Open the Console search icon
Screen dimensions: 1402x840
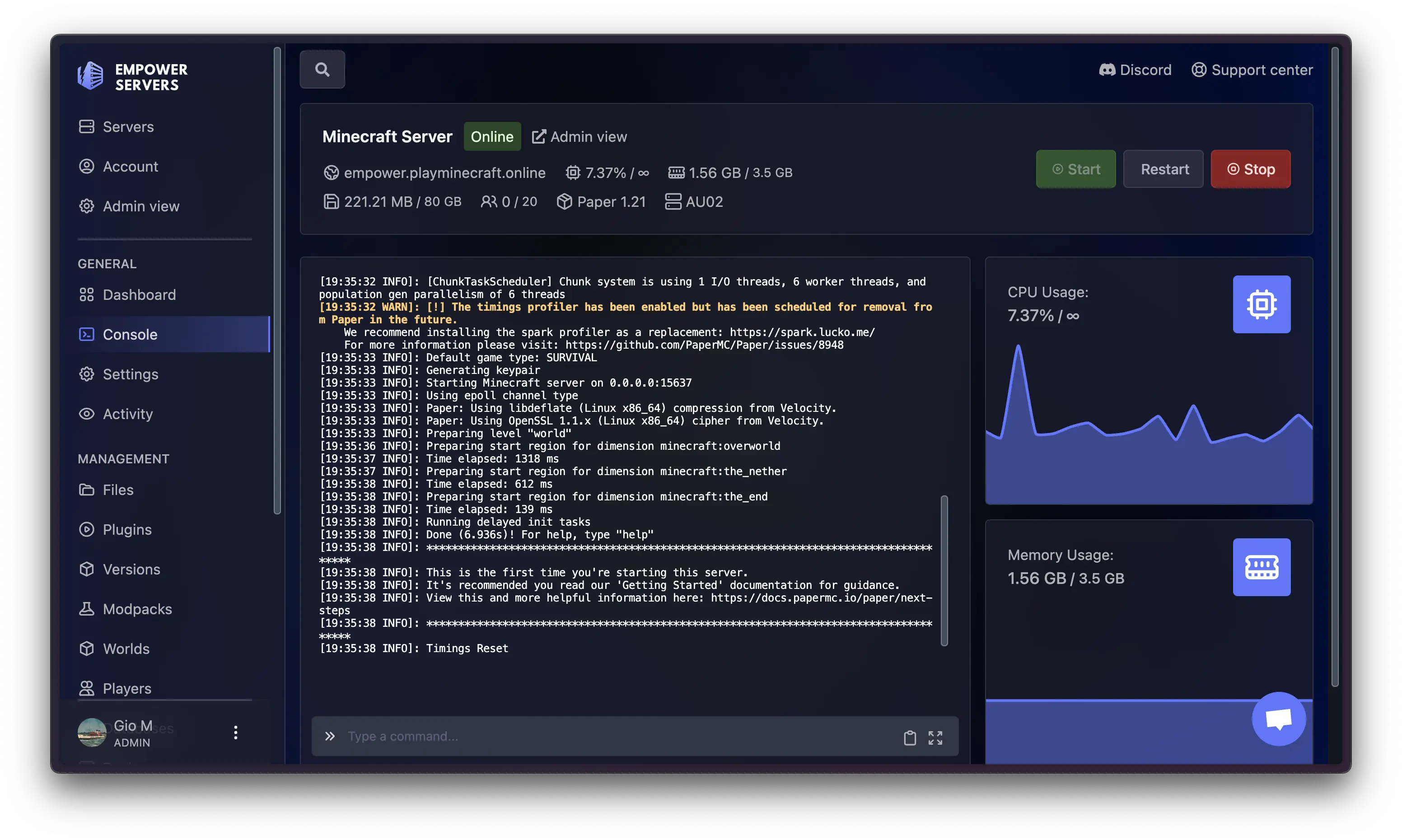point(322,69)
